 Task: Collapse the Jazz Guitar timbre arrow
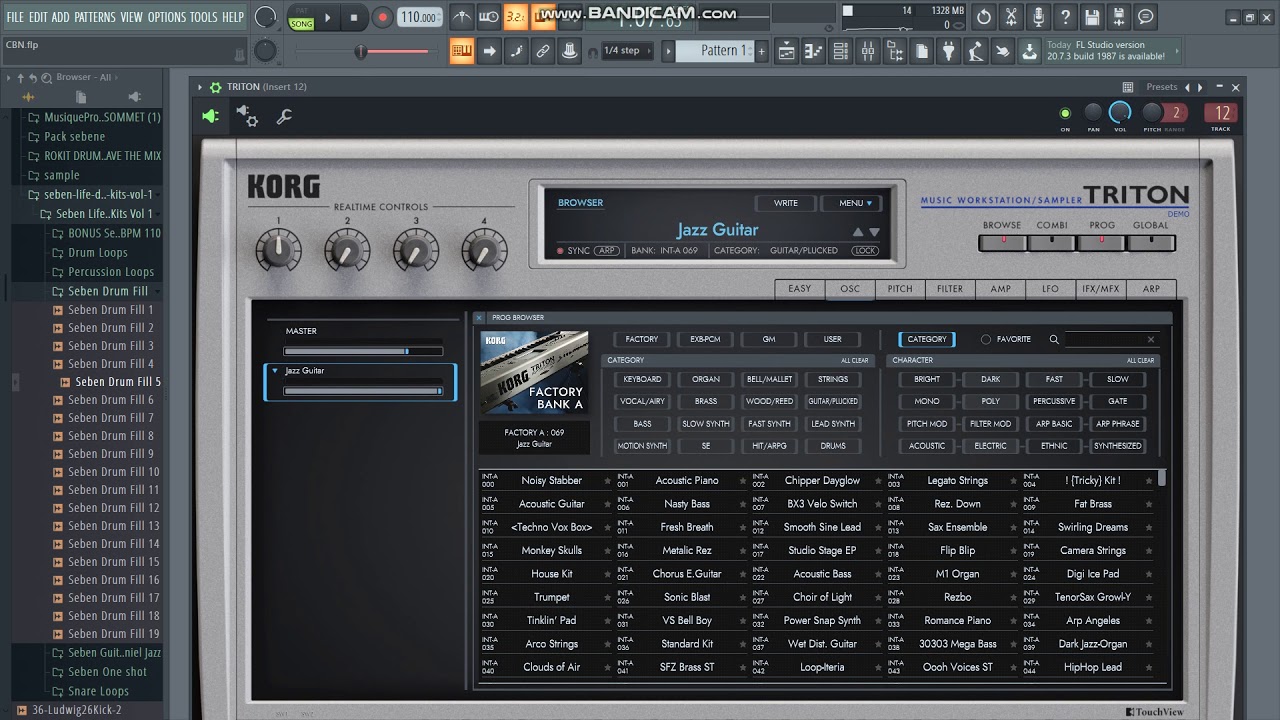pos(275,371)
